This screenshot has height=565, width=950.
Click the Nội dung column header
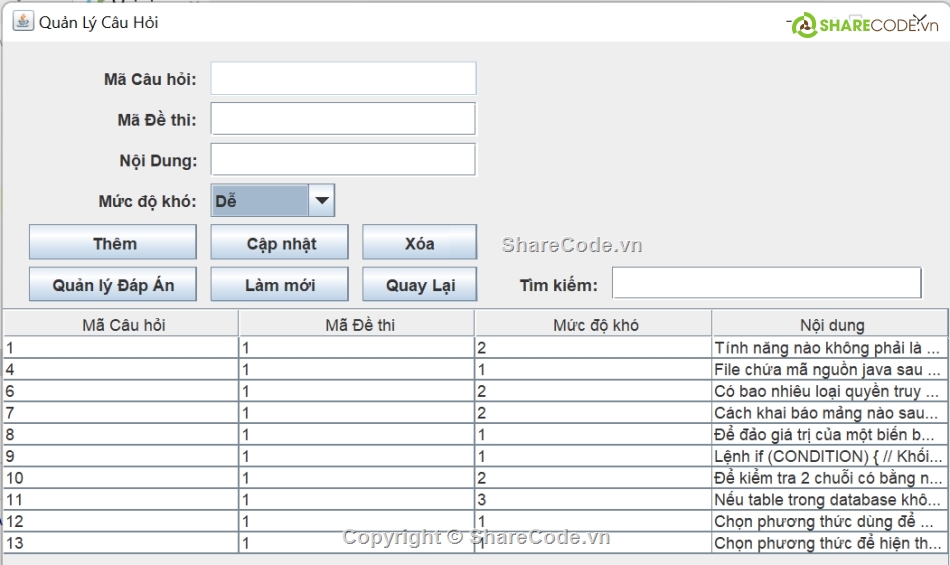pos(832,325)
